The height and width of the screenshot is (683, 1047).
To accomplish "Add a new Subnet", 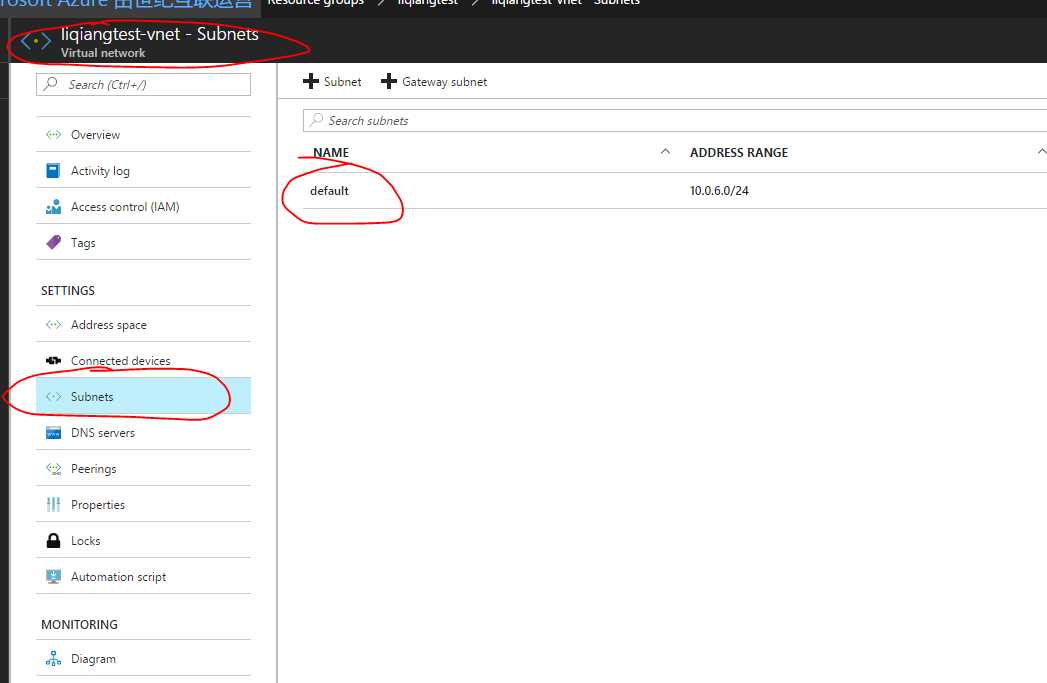I will [x=332, y=81].
